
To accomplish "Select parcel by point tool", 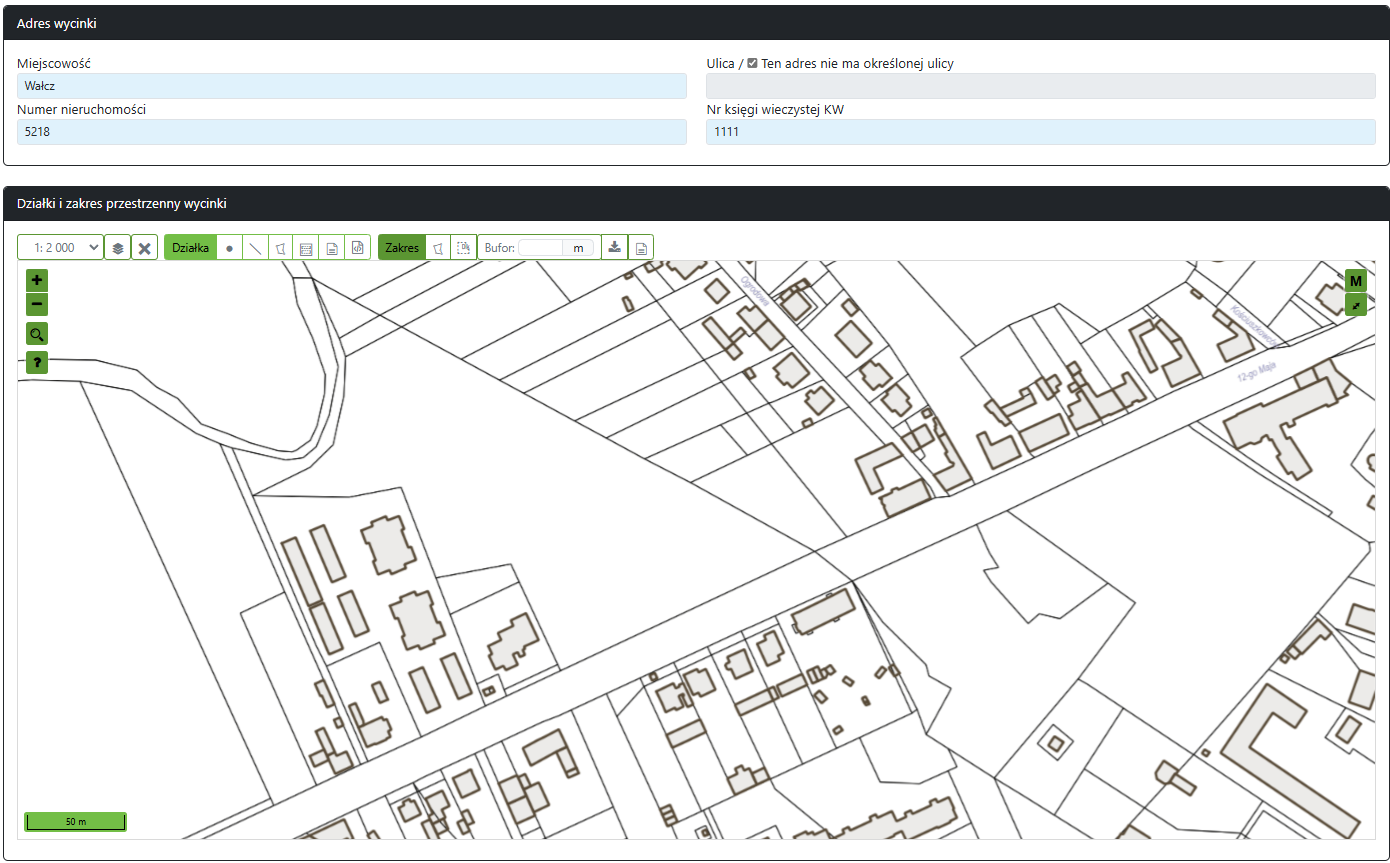I will tap(229, 248).
